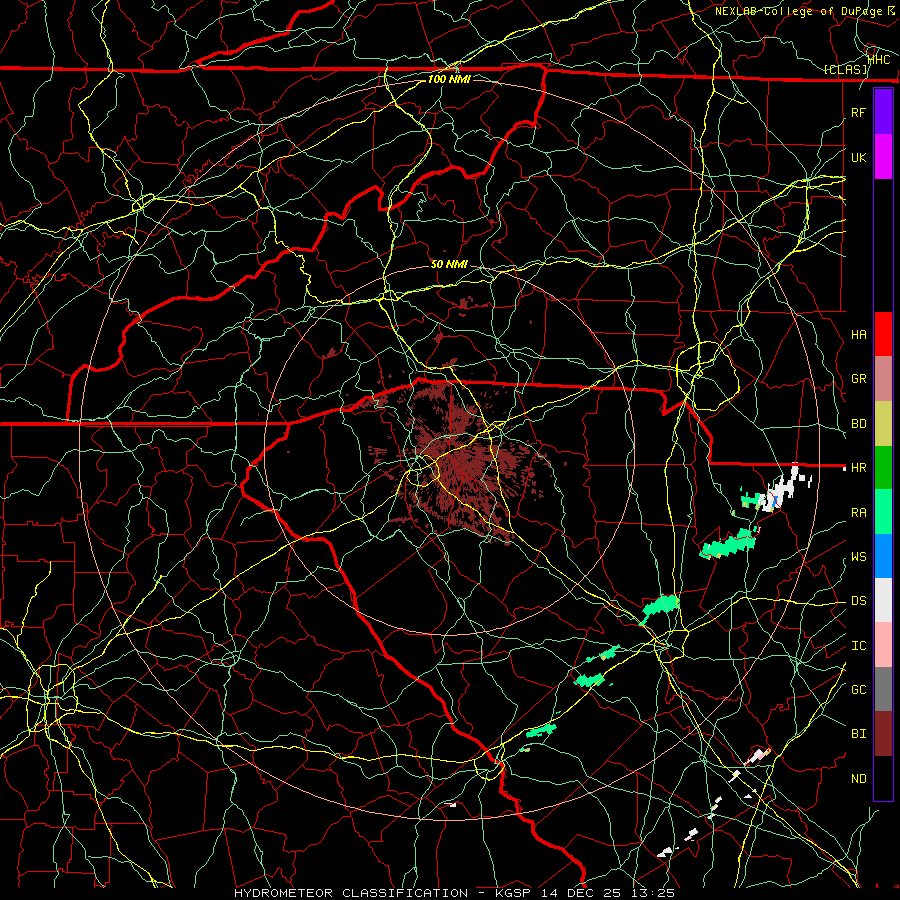Click the 'ND' legend label
Screen dimensions: 900x900
pyautogui.click(x=858, y=779)
